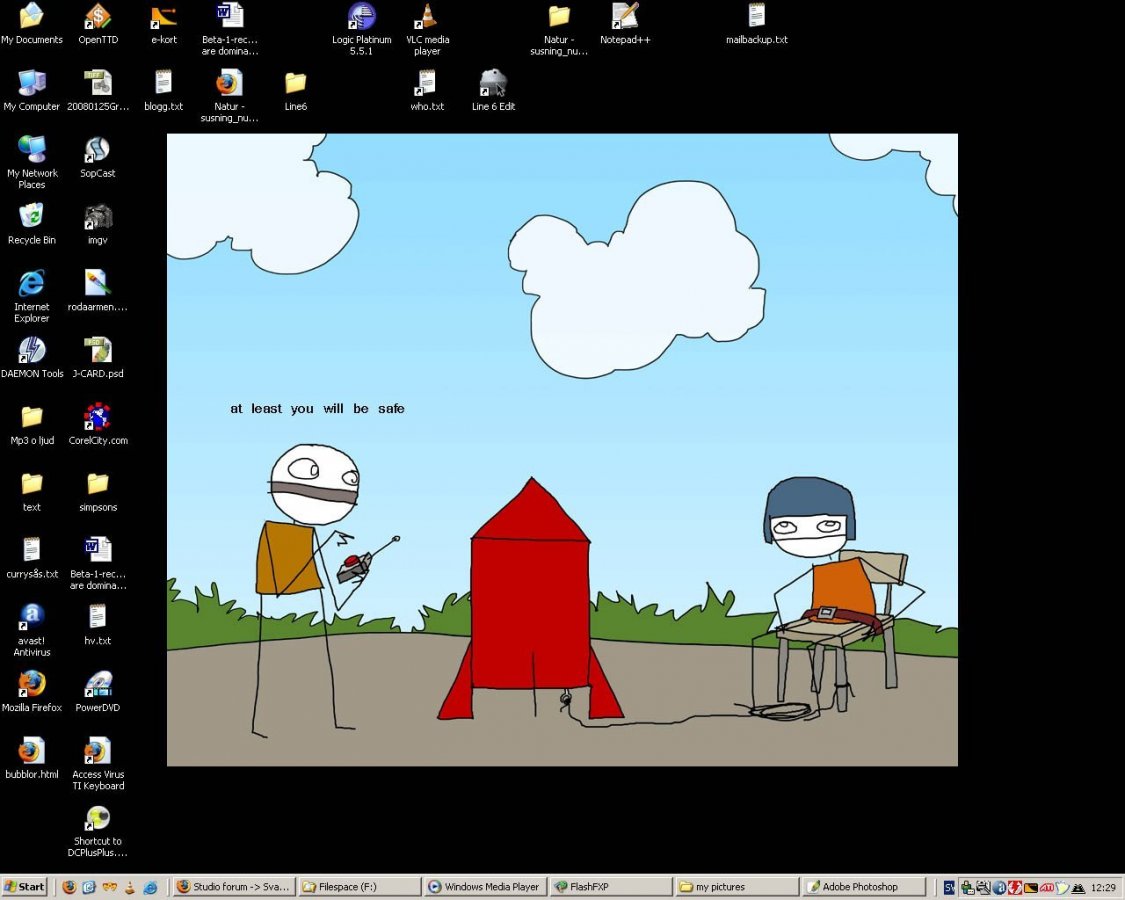Viewport: 1125px width, 900px height.
Task: Bring up the FlashFXP window
Action: [x=611, y=887]
